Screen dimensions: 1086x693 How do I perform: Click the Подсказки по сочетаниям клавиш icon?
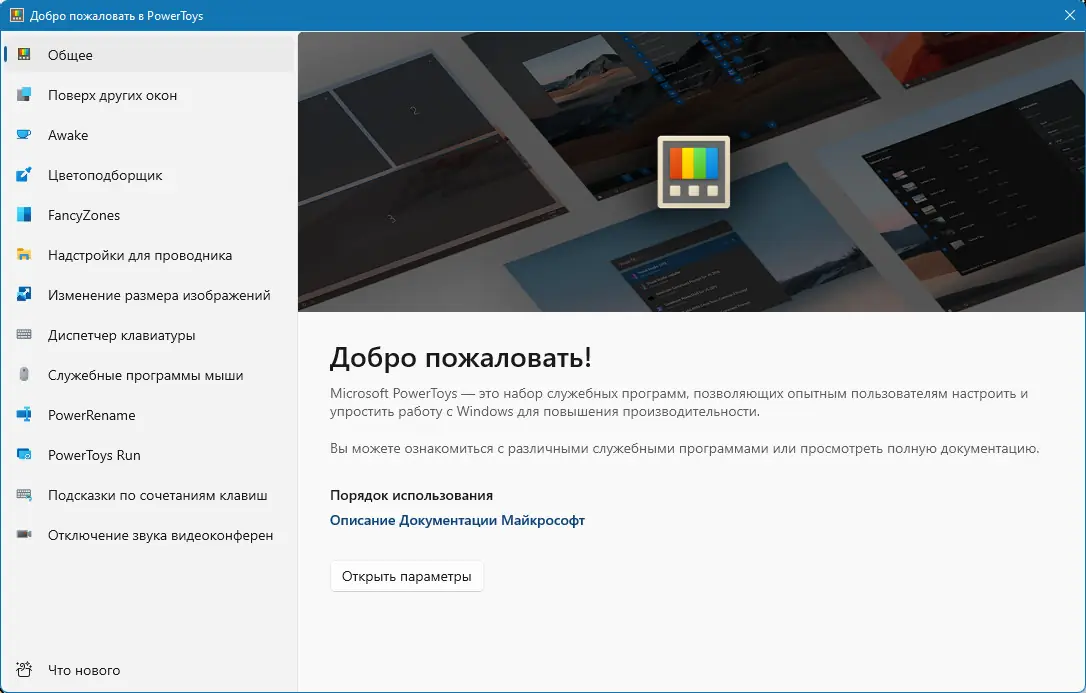[x=24, y=495]
